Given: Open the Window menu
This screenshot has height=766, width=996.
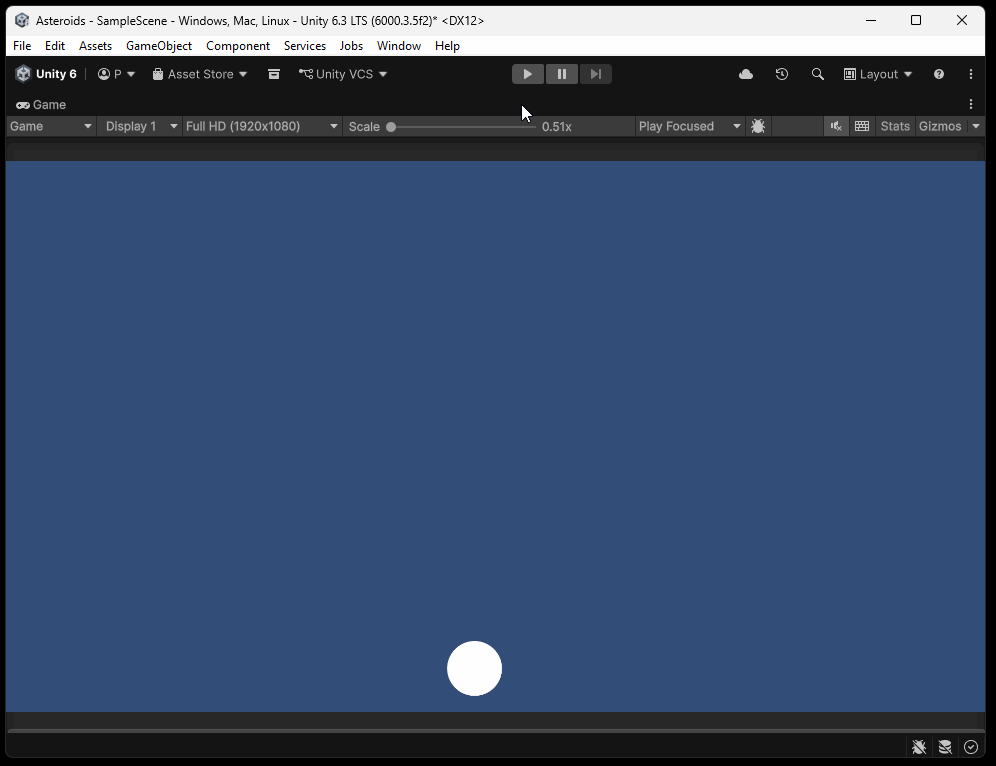Looking at the screenshot, I should [x=399, y=46].
